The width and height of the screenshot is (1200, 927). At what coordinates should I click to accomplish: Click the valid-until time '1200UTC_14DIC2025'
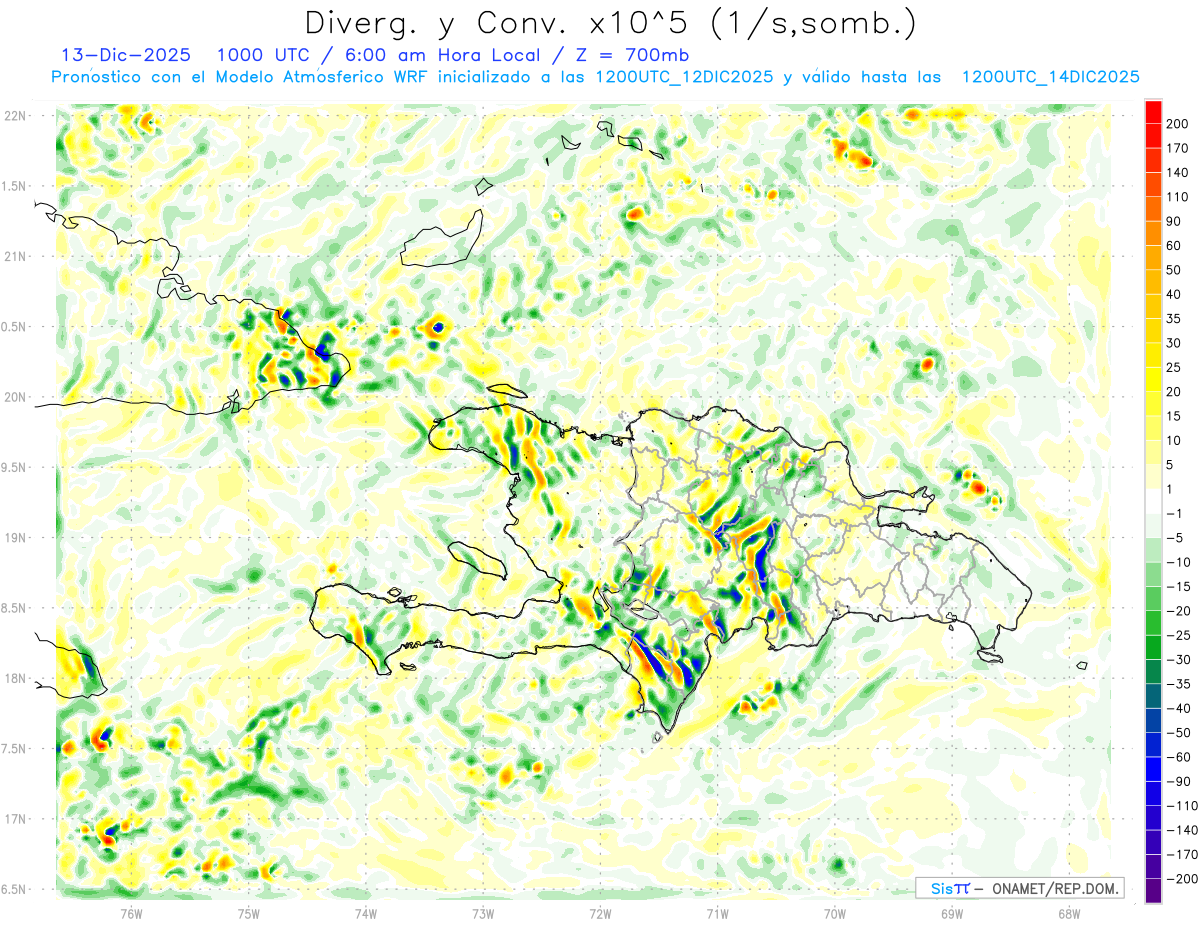[x=1050, y=77]
